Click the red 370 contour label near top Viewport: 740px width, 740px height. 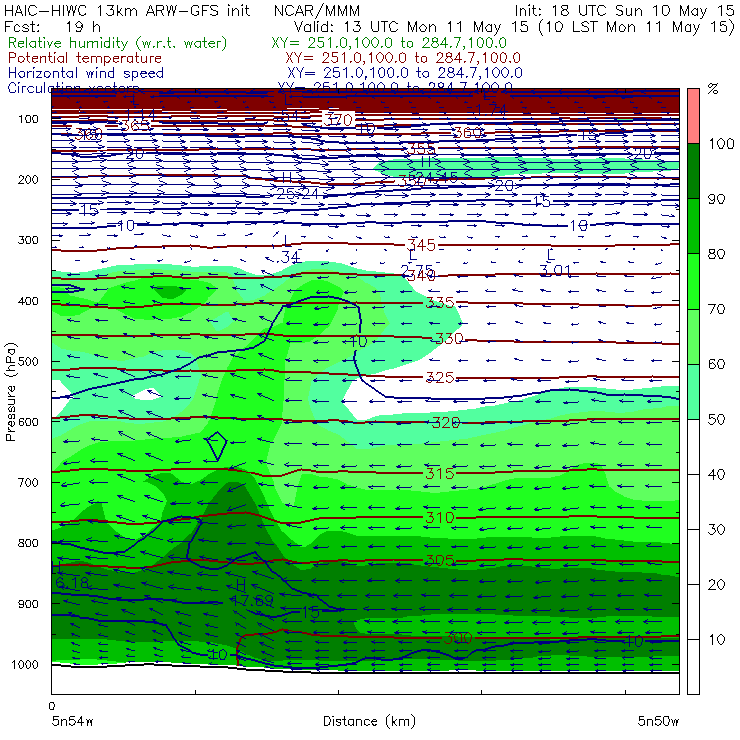point(338,119)
